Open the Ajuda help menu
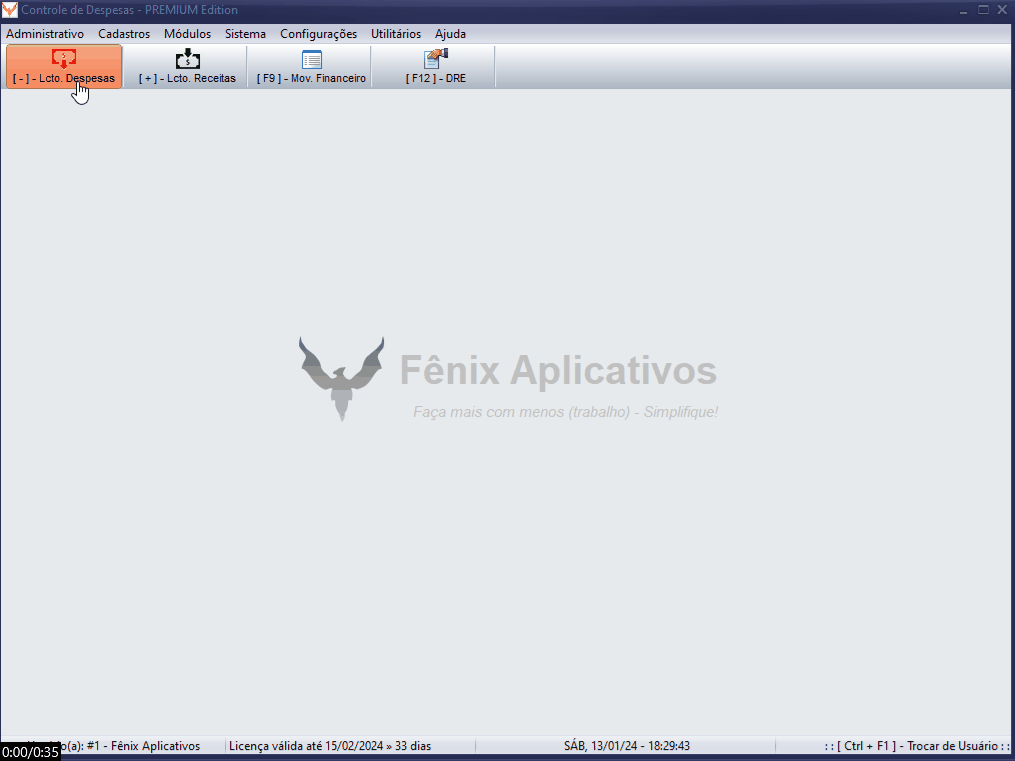 [451, 34]
